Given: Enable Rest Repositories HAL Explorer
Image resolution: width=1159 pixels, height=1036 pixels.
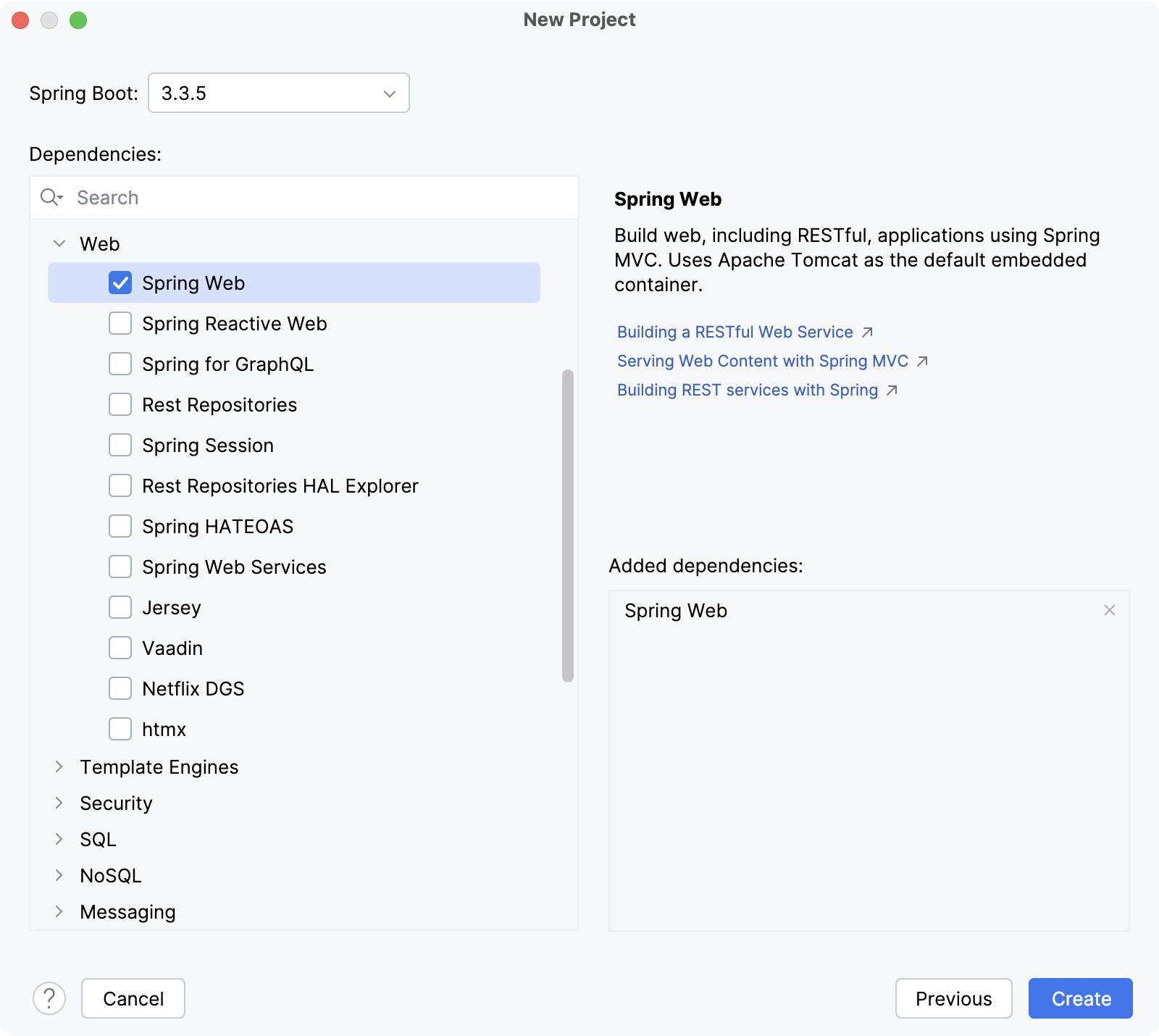Looking at the screenshot, I should pyautogui.click(x=120, y=485).
